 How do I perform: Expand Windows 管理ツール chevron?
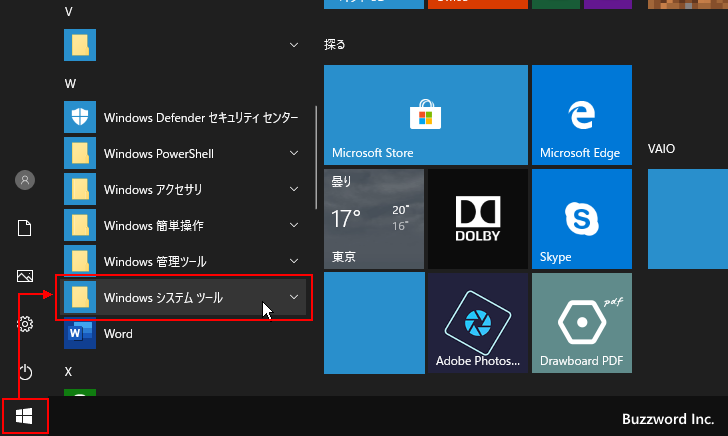point(294,261)
